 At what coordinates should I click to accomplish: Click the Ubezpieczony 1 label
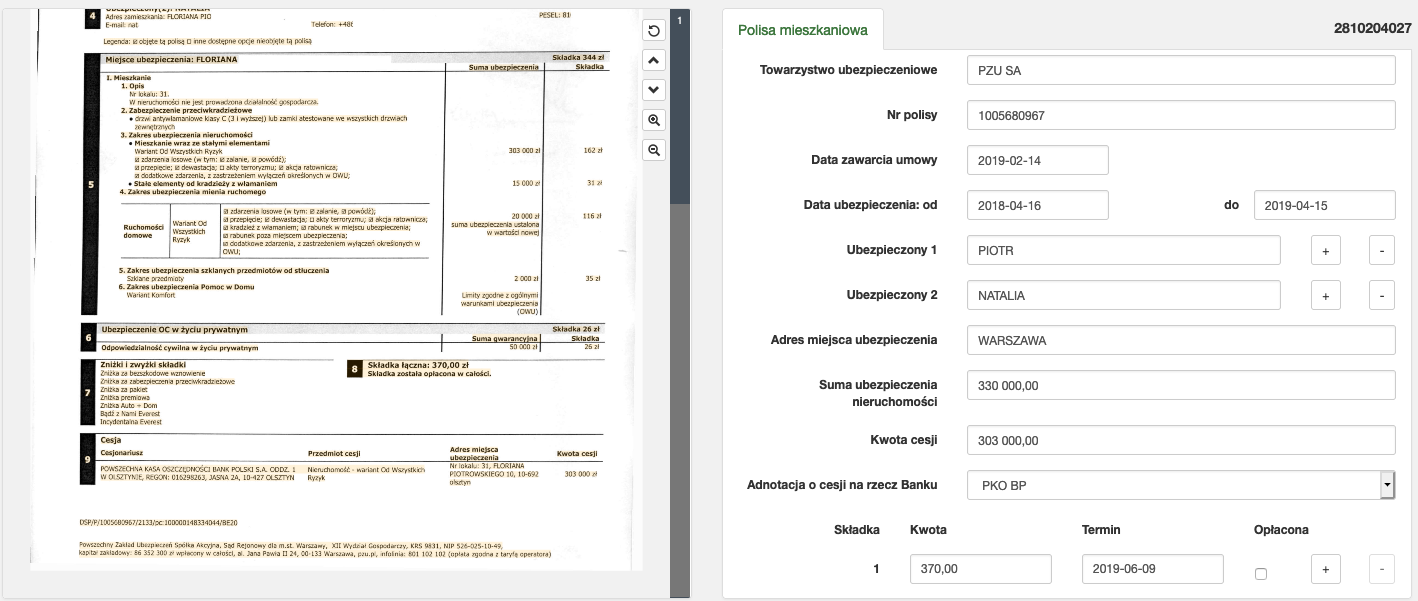pos(891,250)
